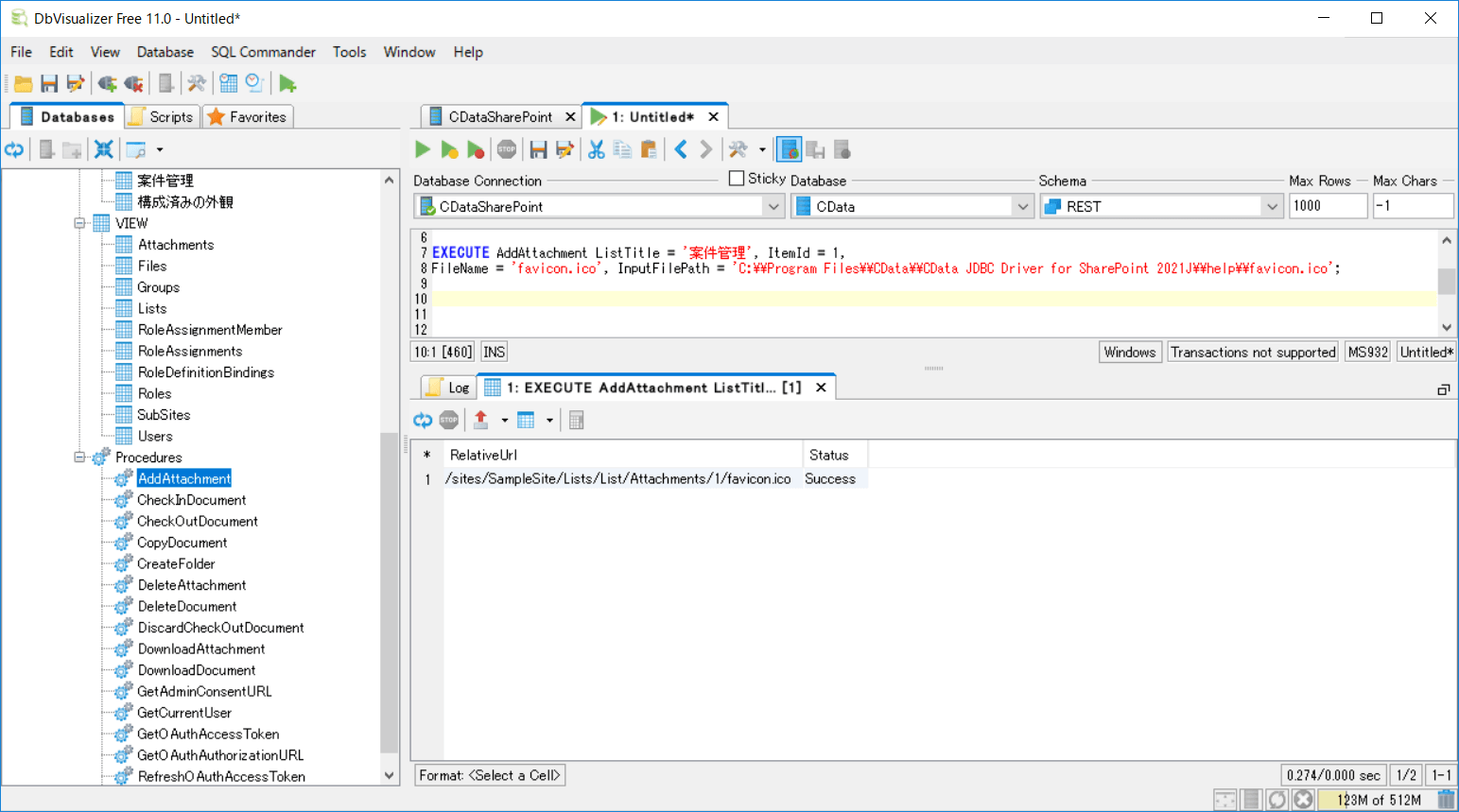Switch to the Scripts tab
Screen dimensions: 1459x812
tap(162, 115)
